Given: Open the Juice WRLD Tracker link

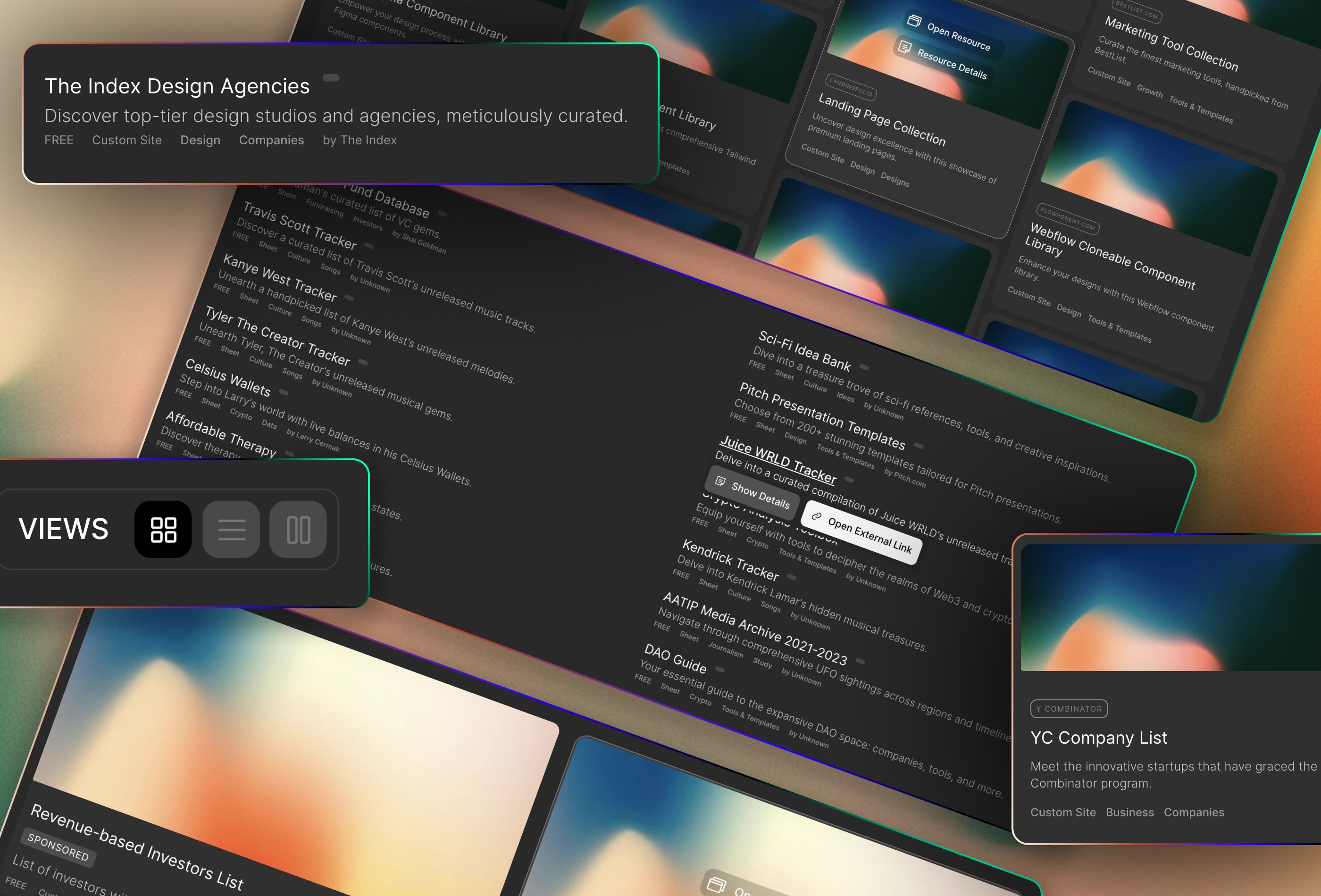Looking at the screenshot, I should [x=778, y=460].
